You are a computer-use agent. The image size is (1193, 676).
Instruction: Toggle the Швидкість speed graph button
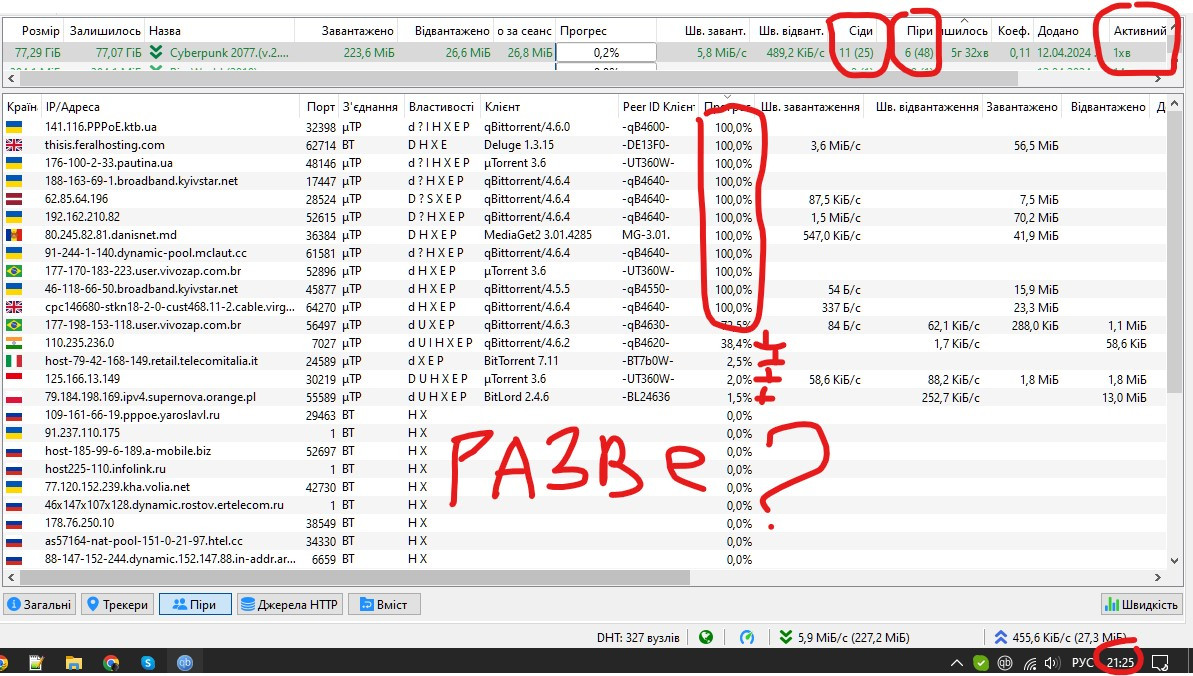pos(1140,604)
